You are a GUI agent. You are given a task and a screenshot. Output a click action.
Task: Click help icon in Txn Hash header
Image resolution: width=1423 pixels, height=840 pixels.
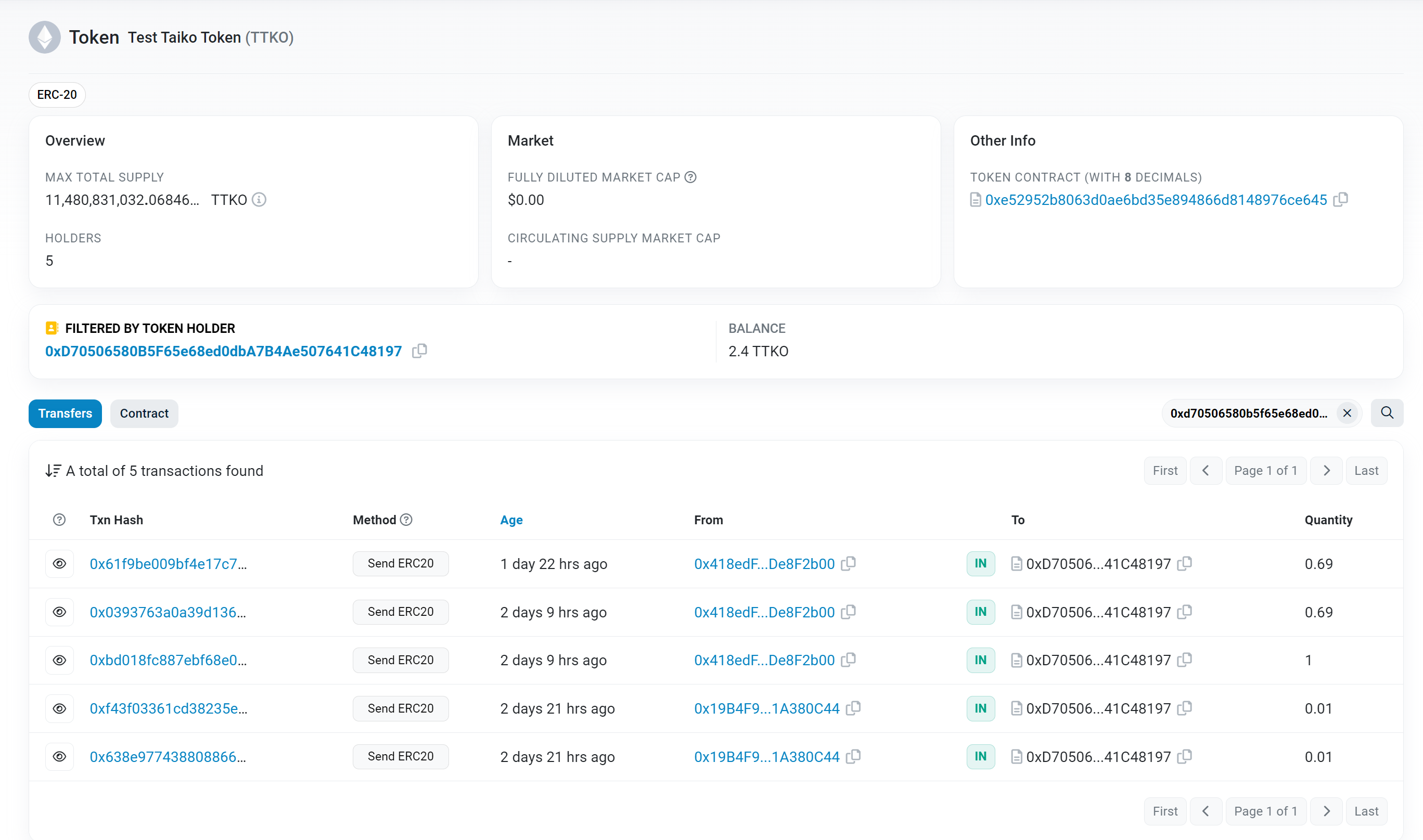pos(59,520)
